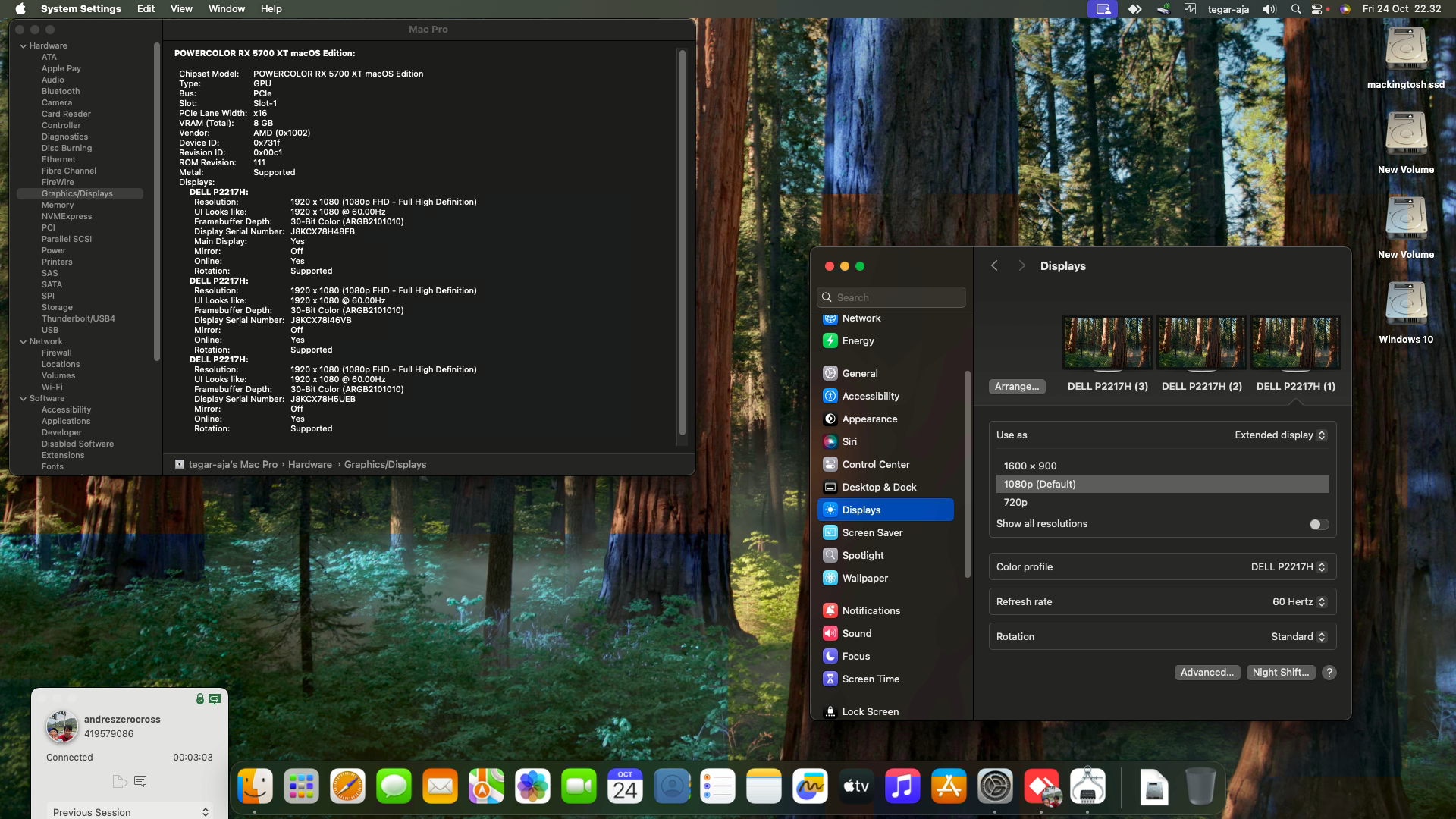Toggle Show all resolutions switch
The height and width of the screenshot is (819, 1456).
pyautogui.click(x=1319, y=524)
